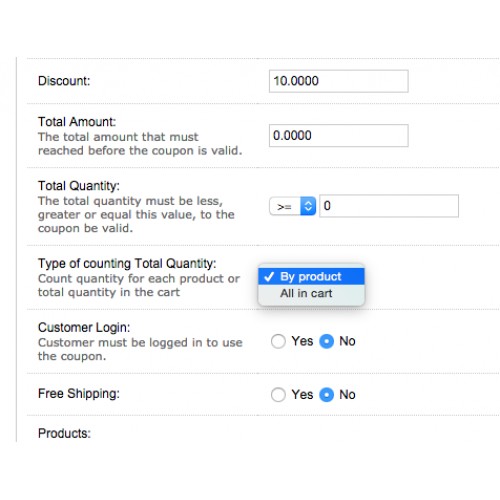The image size is (500, 500).
Task: Select the By product option
Action: 311,277
